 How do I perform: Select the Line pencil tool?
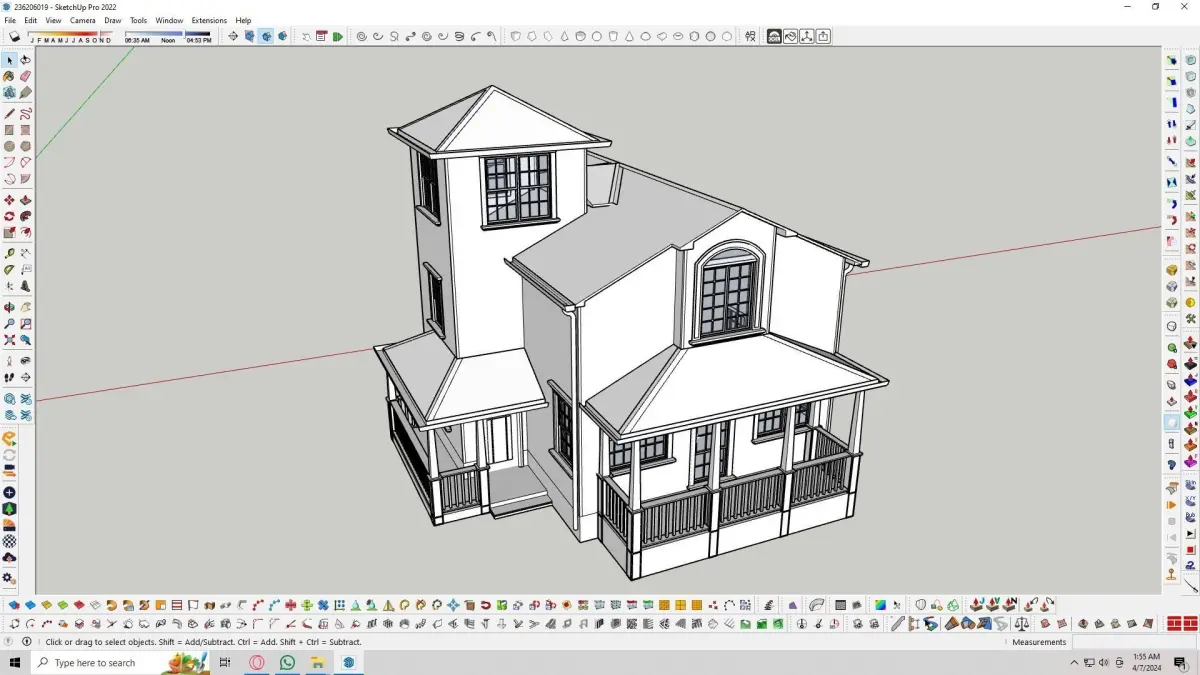[x=9, y=113]
